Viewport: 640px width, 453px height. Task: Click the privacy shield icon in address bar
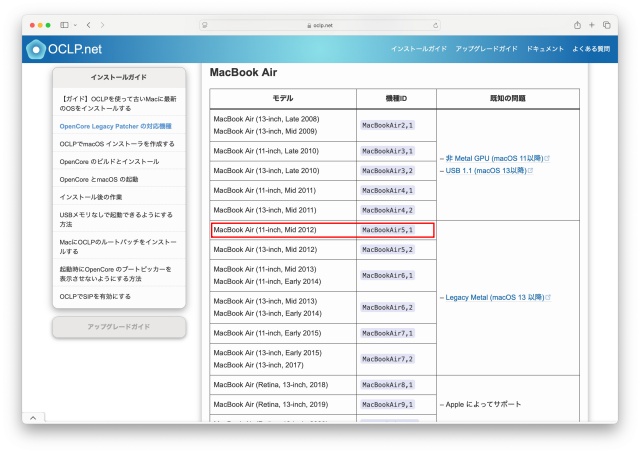click(x=205, y=24)
